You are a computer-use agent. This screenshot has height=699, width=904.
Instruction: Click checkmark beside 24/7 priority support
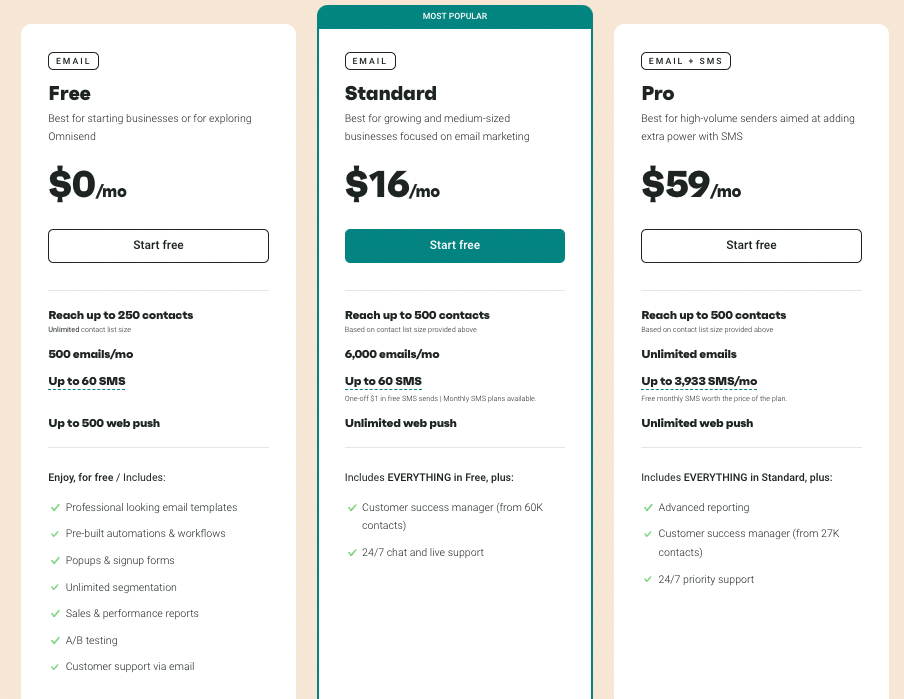648,579
